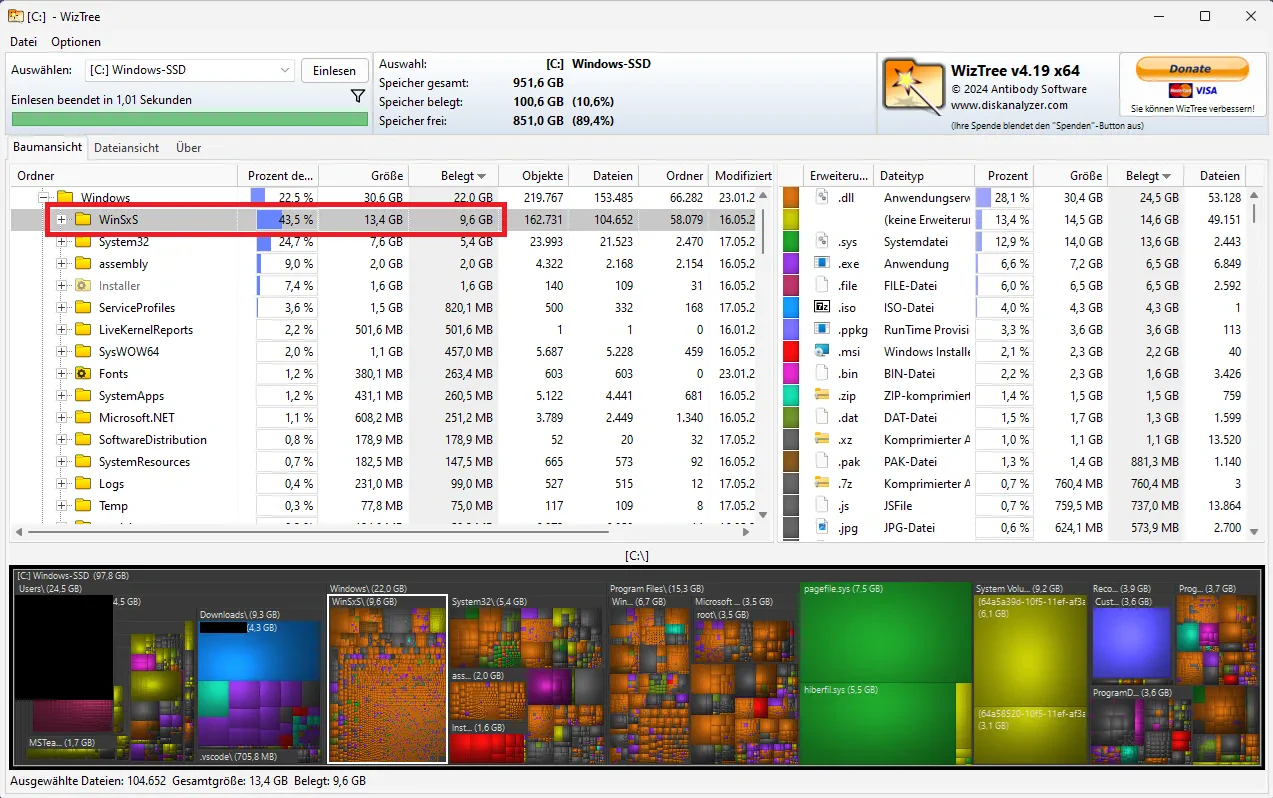Click the green .sys color swatch

(x=791, y=242)
